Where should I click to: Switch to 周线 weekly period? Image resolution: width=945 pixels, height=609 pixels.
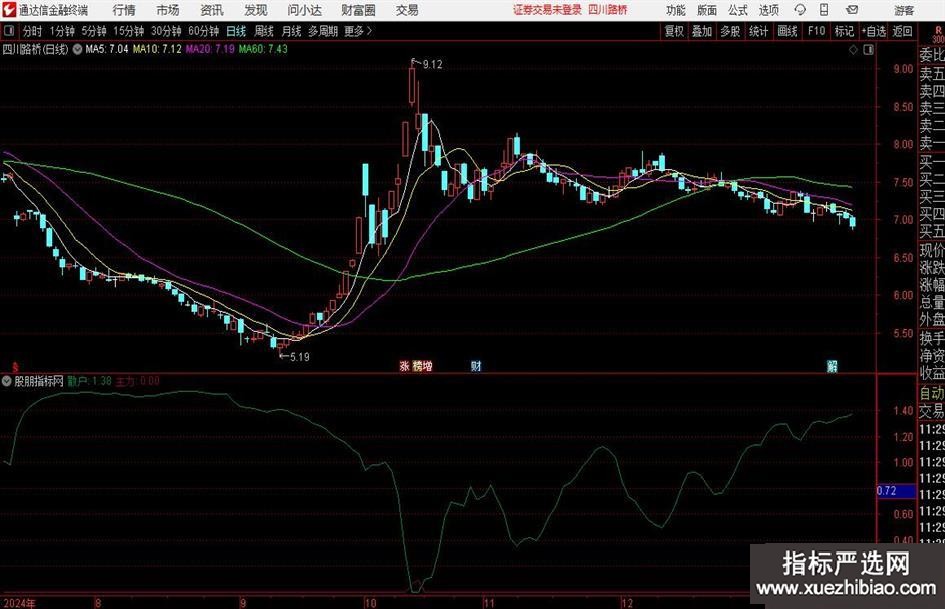click(264, 31)
